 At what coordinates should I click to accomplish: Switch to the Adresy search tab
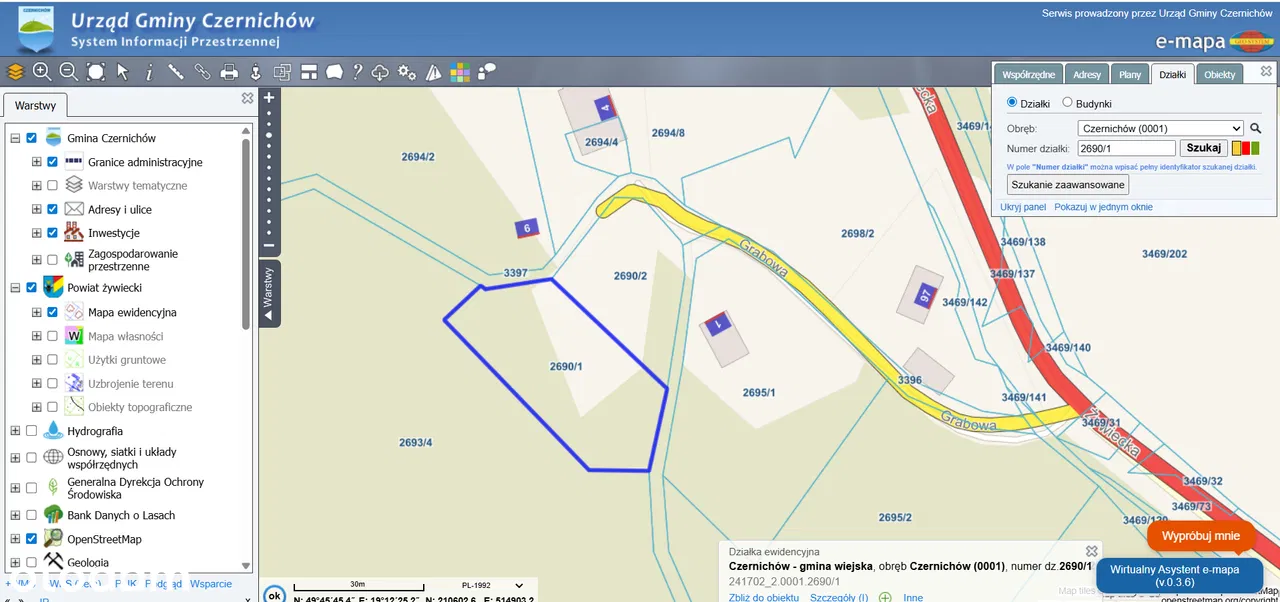(1087, 75)
